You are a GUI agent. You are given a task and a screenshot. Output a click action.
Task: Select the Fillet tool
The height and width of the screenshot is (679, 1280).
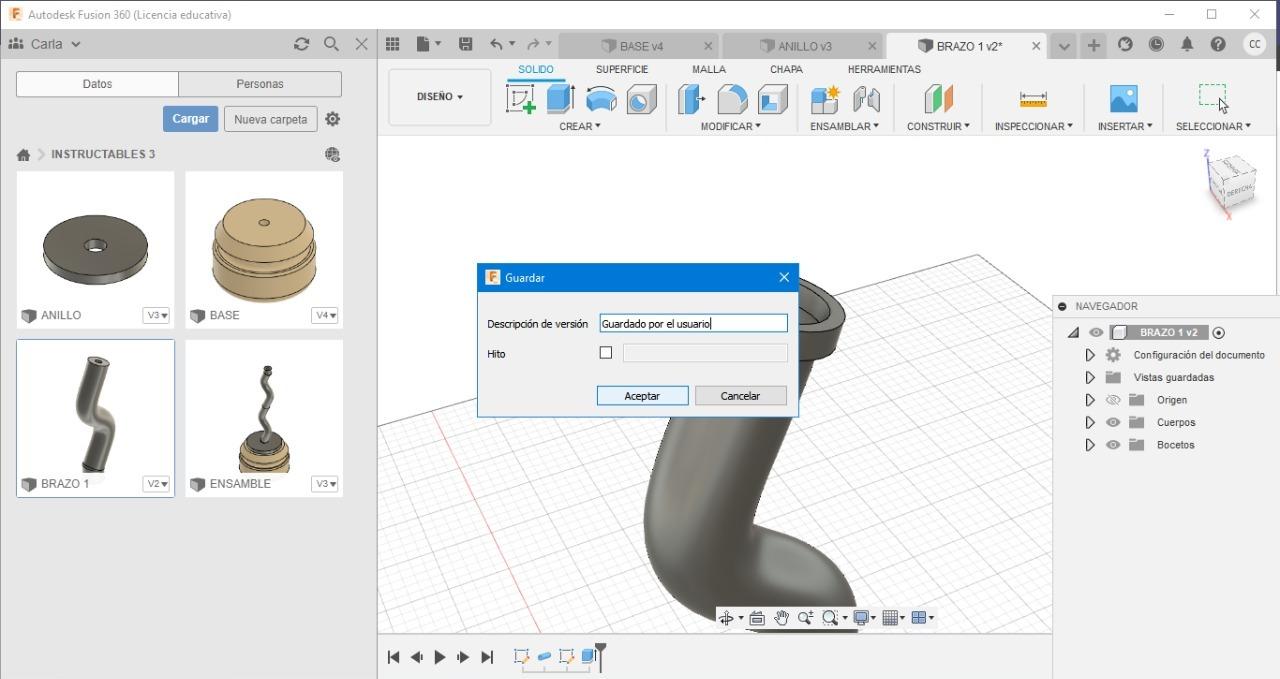732,99
